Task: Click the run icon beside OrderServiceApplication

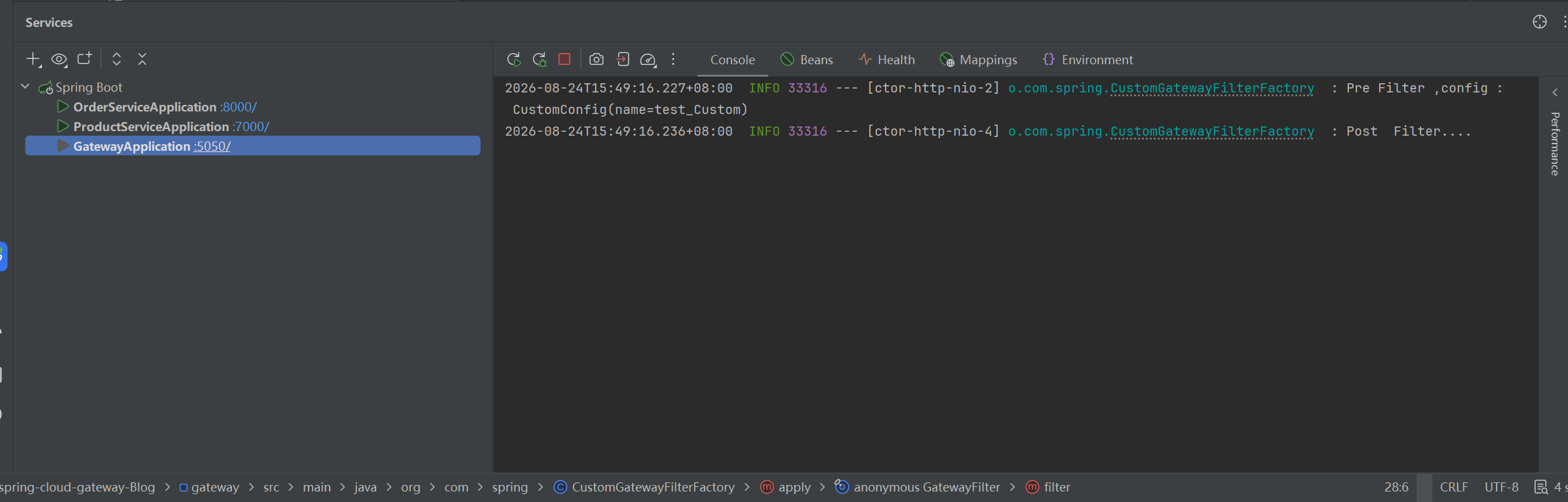Action: click(63, 106)
